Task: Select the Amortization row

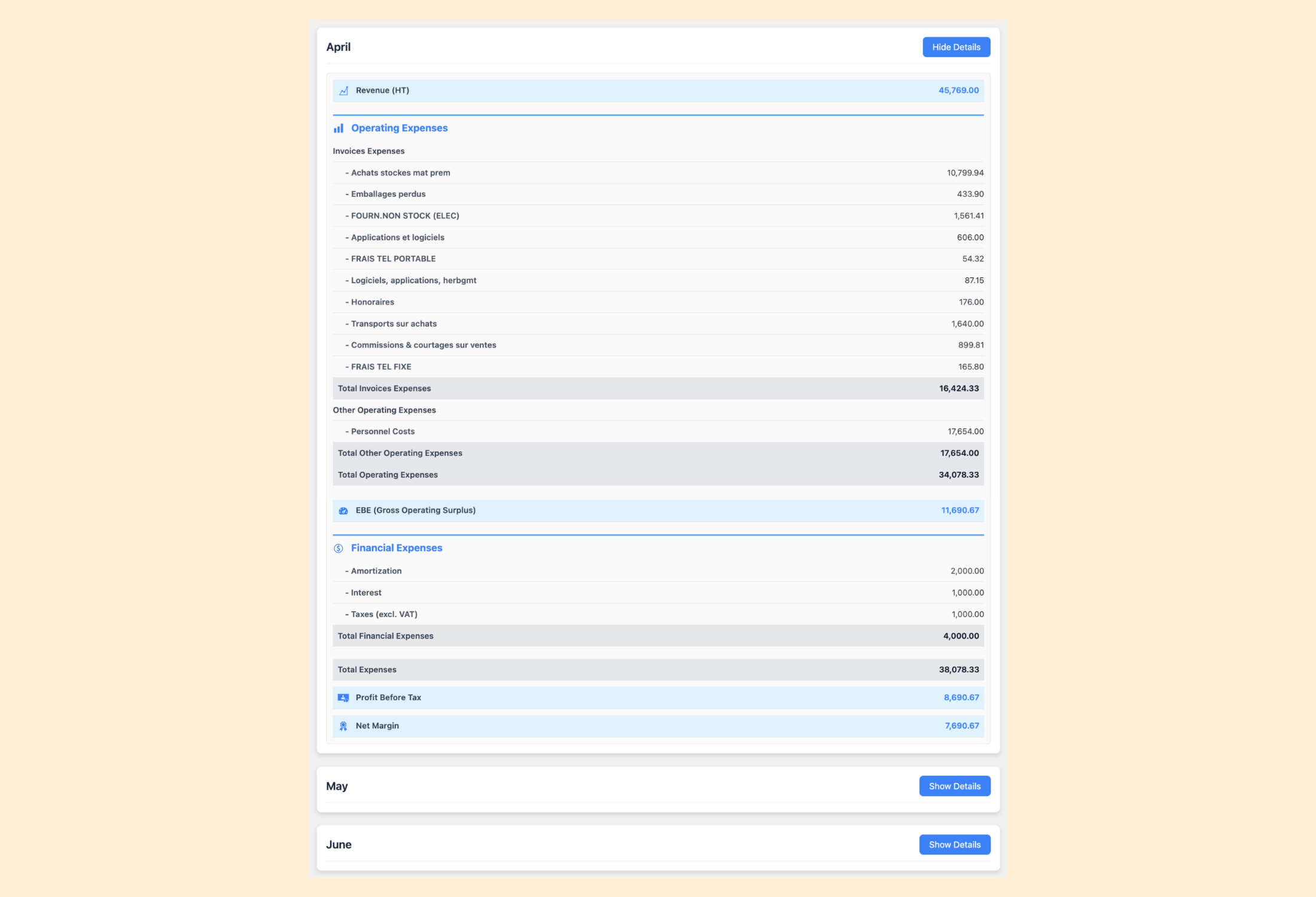Action: coord(658,571)
